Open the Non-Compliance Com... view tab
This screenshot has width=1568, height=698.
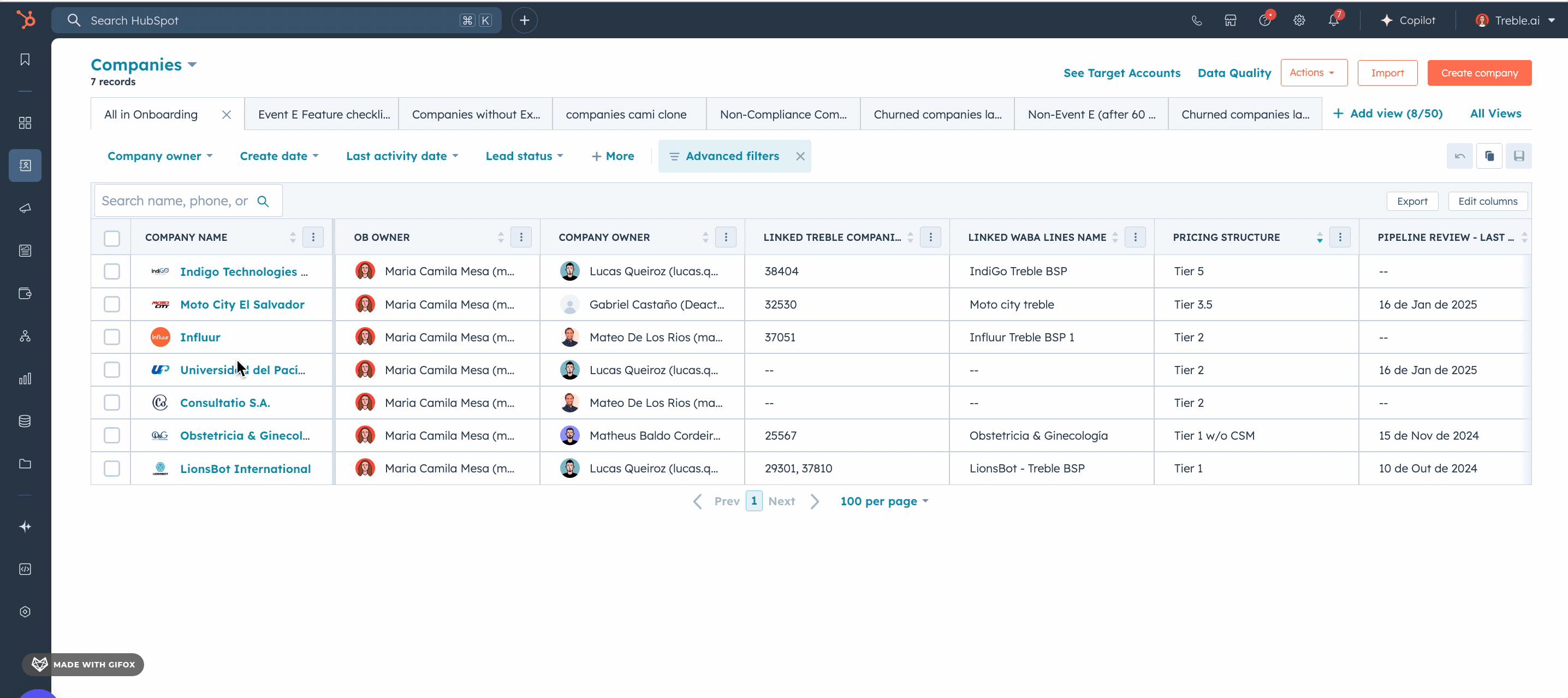[x=783, y=115]
